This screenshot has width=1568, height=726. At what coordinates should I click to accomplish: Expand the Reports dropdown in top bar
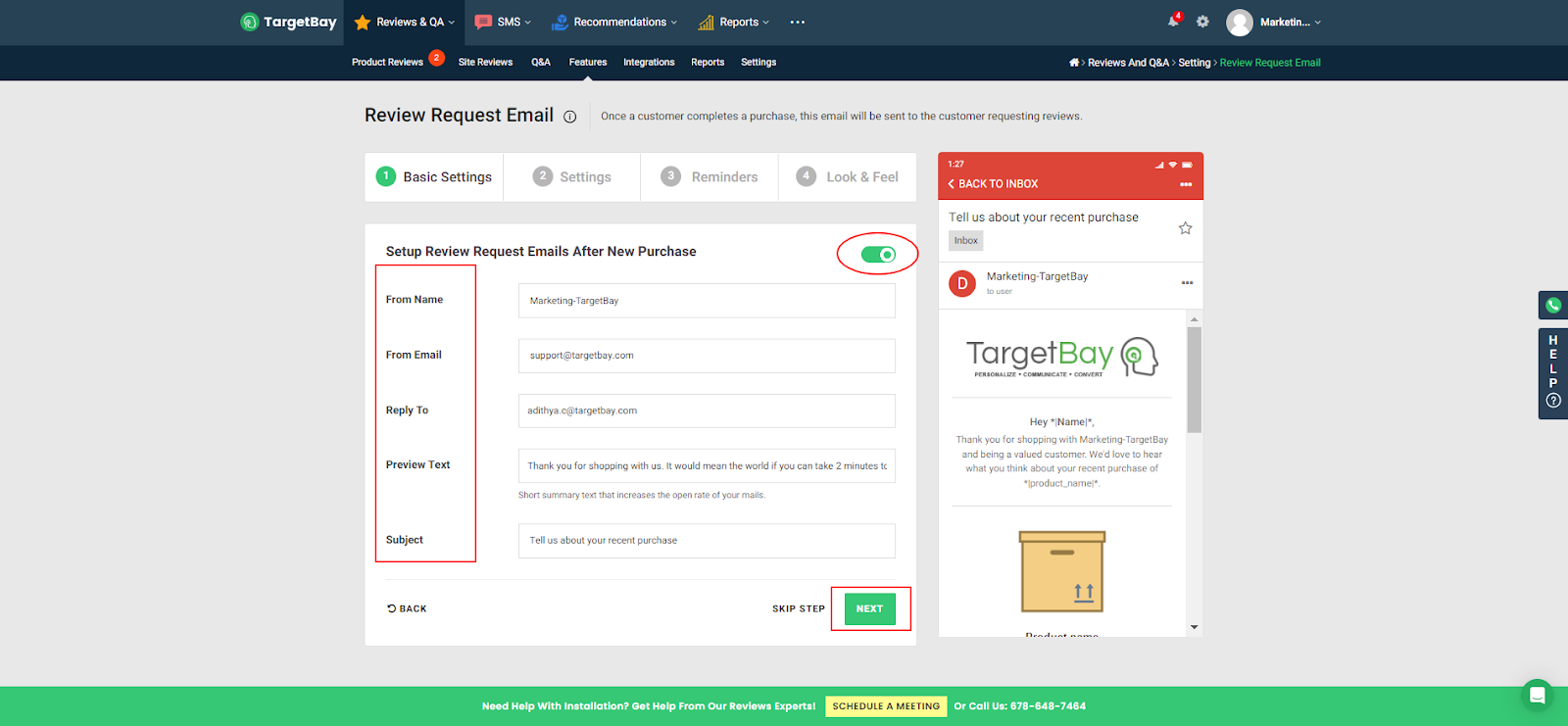coord(765,22)
